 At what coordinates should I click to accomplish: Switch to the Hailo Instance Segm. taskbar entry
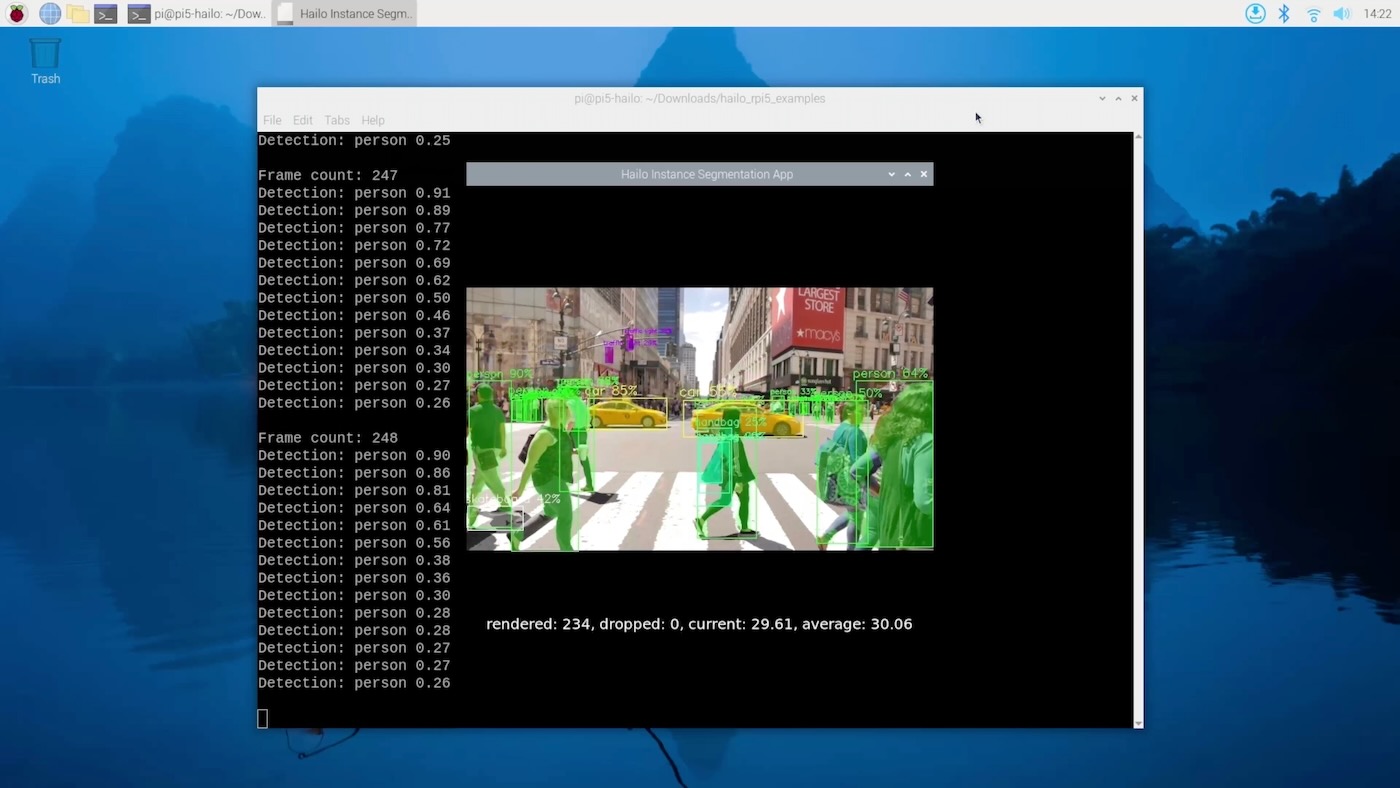344,14
